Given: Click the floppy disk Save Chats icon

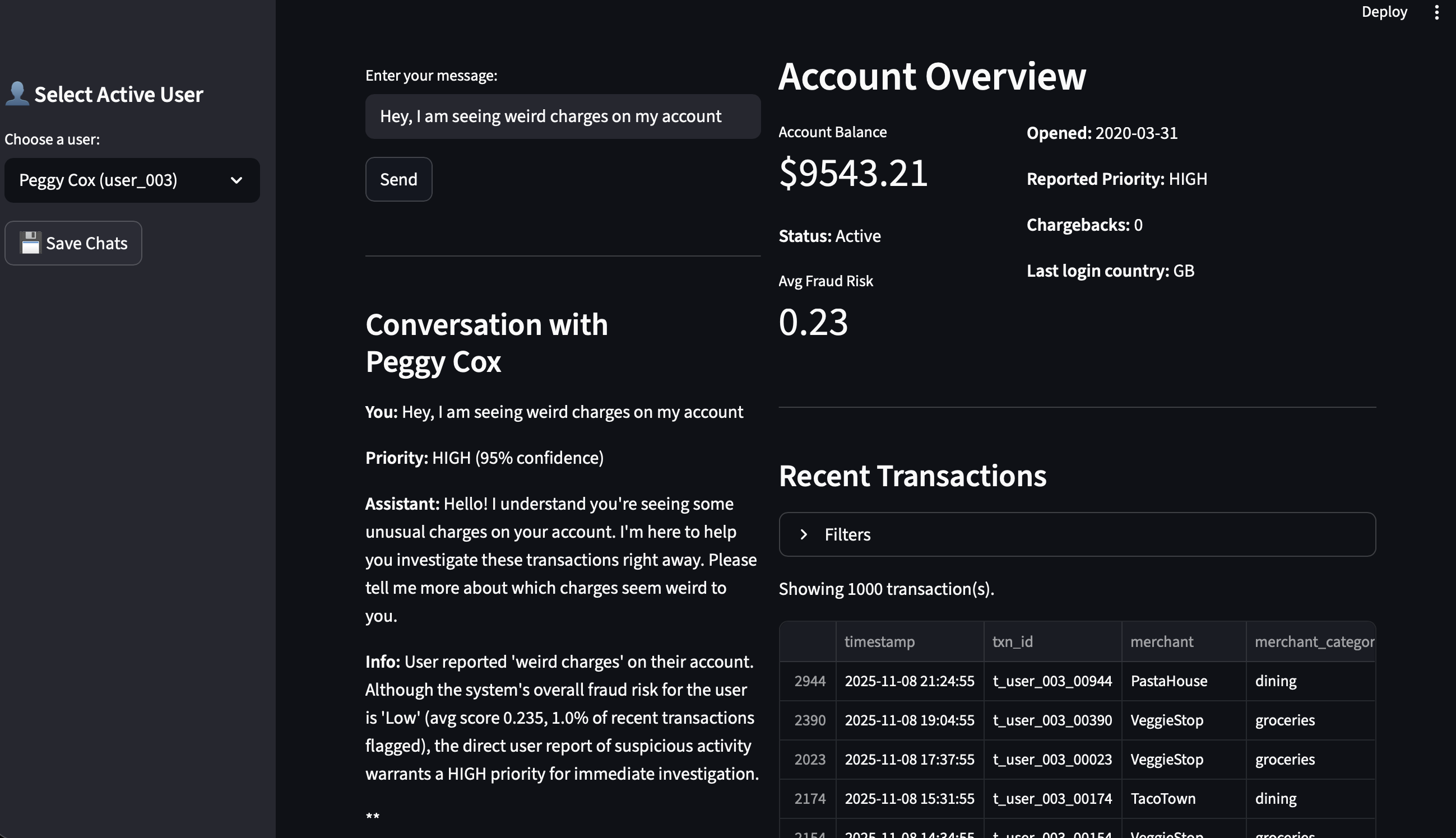Looking at the screenshot, I should [30, 243].
